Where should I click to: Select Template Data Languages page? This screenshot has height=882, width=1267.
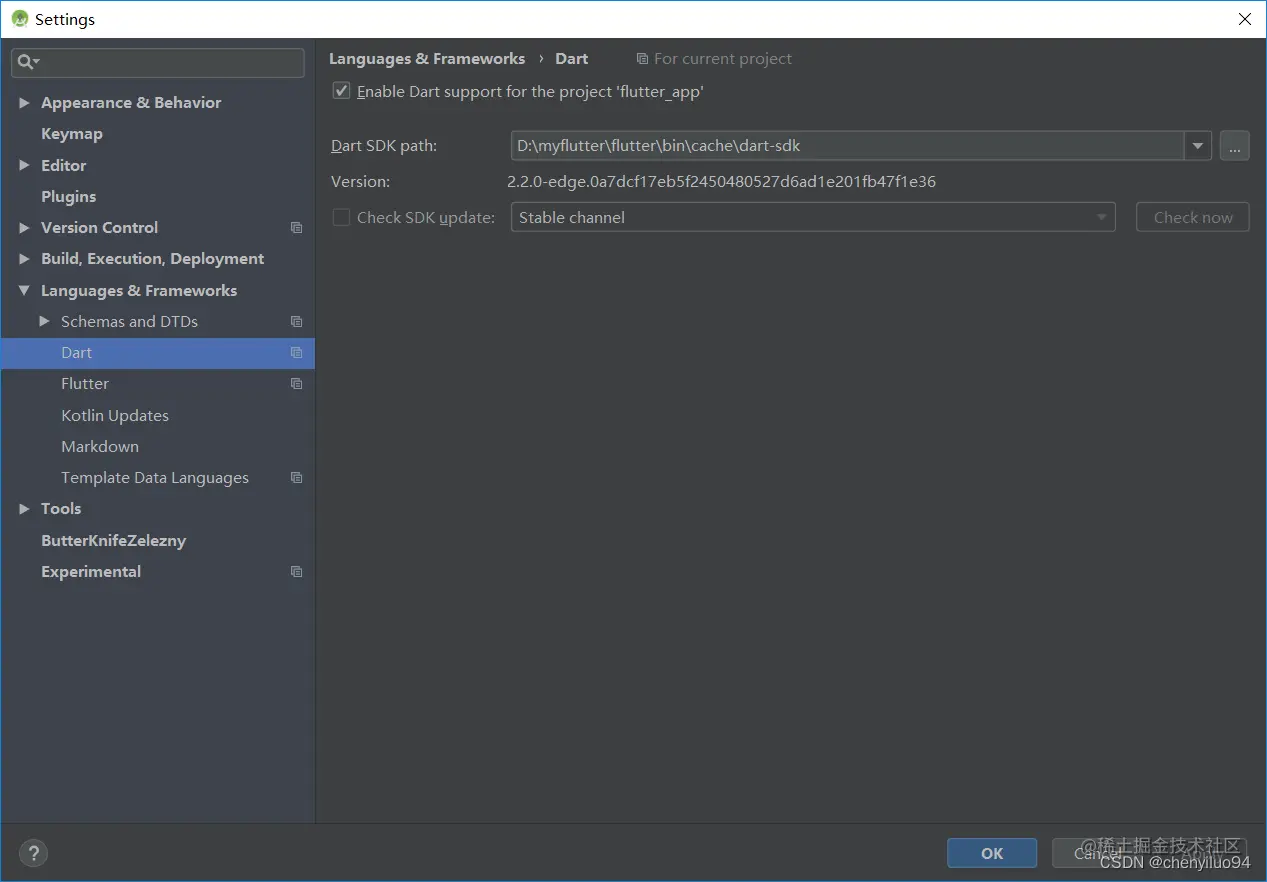pos(155,478)
